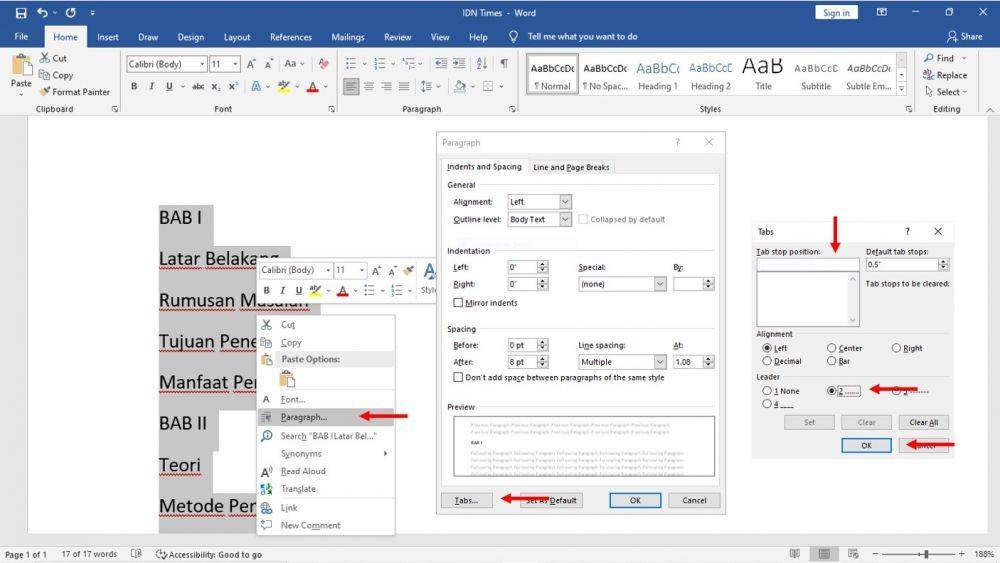This screenshot has height=563, width=1000.
Task: Select Center alignment radio in Tabs dialog
Action: [x=832, y=348]
